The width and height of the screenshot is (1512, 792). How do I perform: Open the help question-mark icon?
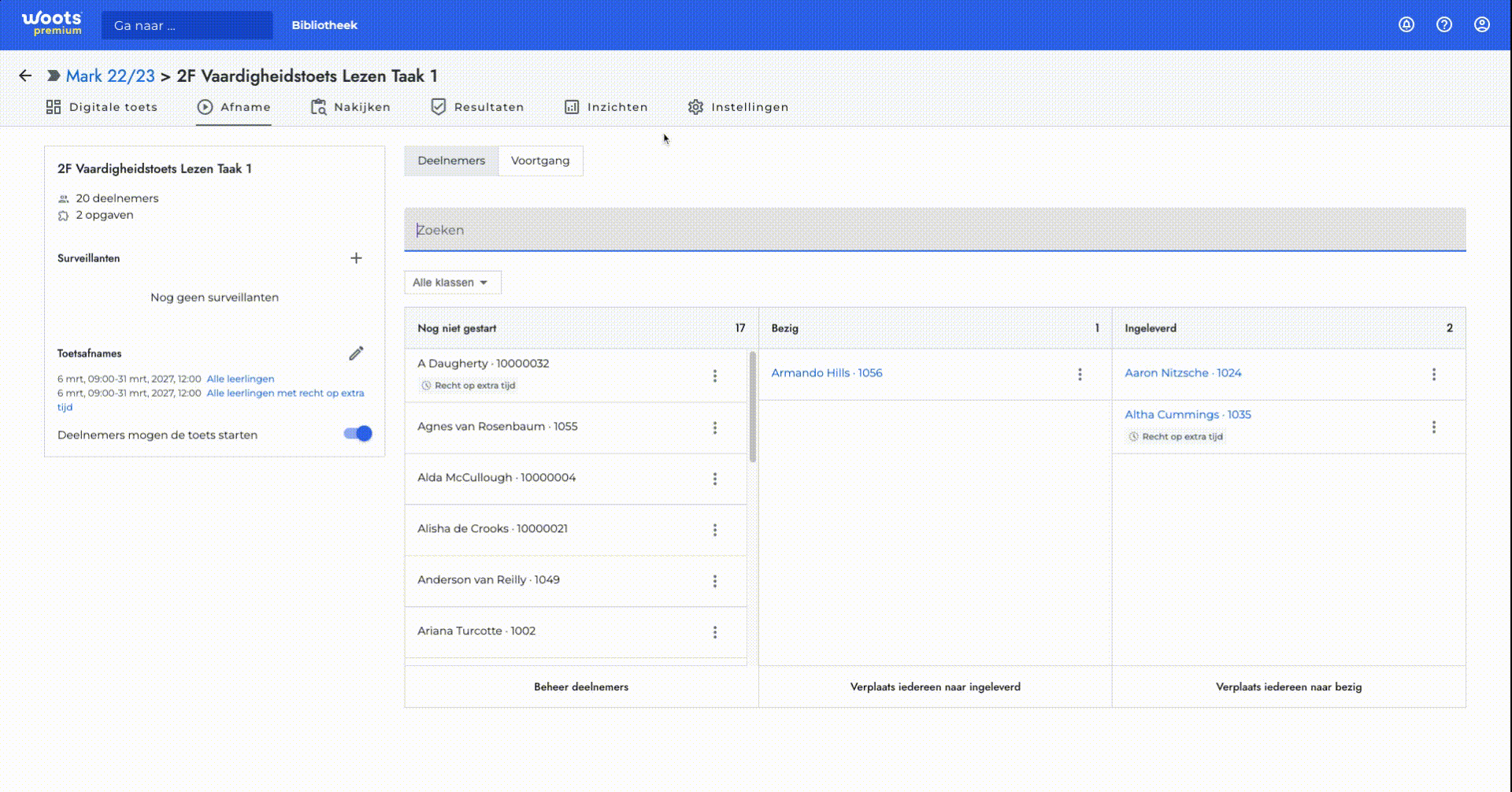click(1444, 24)
